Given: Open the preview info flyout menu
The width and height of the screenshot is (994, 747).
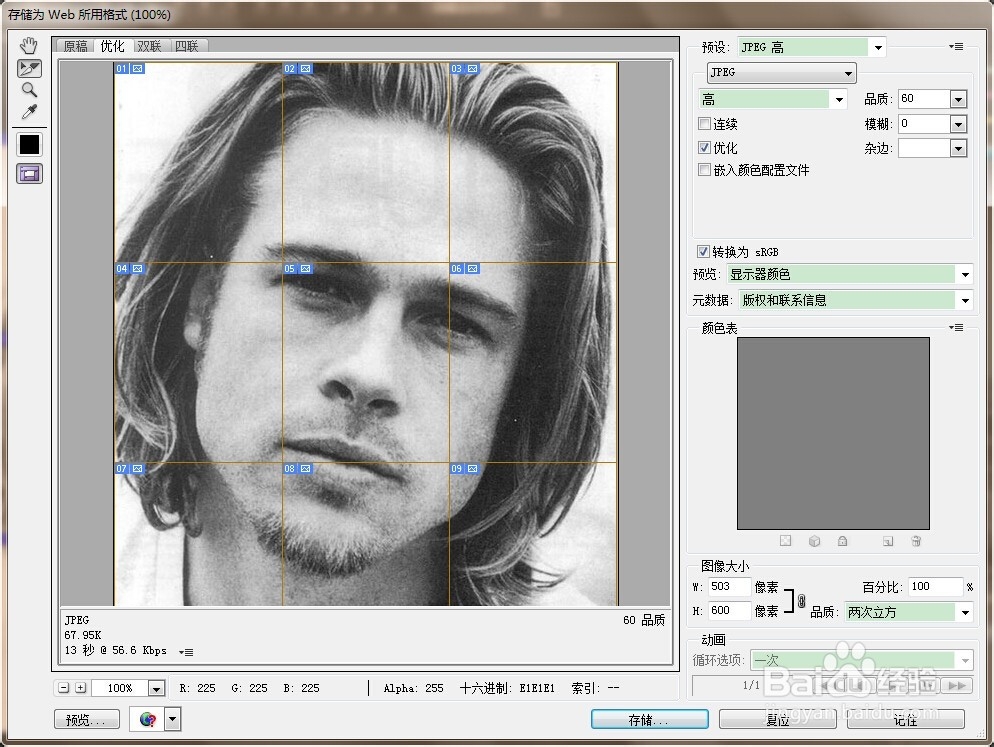Looking at the screenshot, I should tap(186, 652).
